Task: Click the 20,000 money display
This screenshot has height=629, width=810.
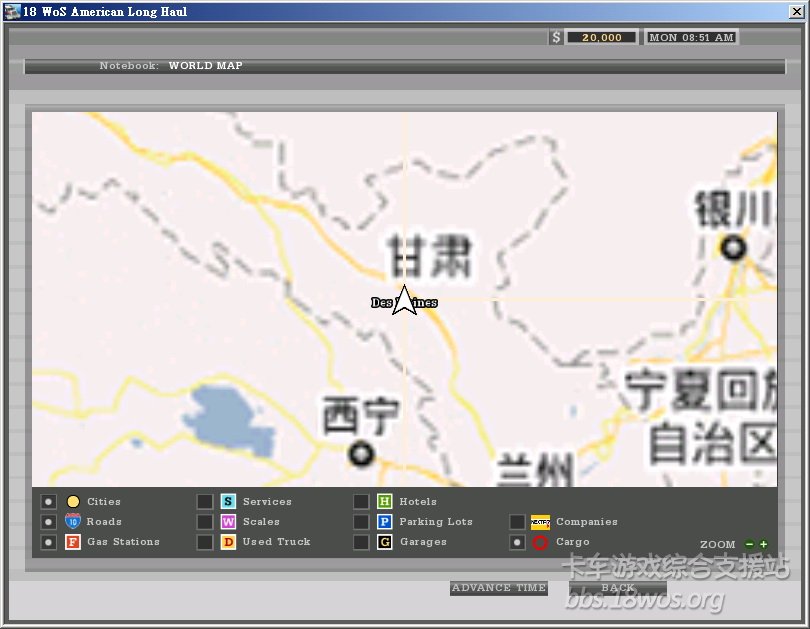Action: (602, 37)
